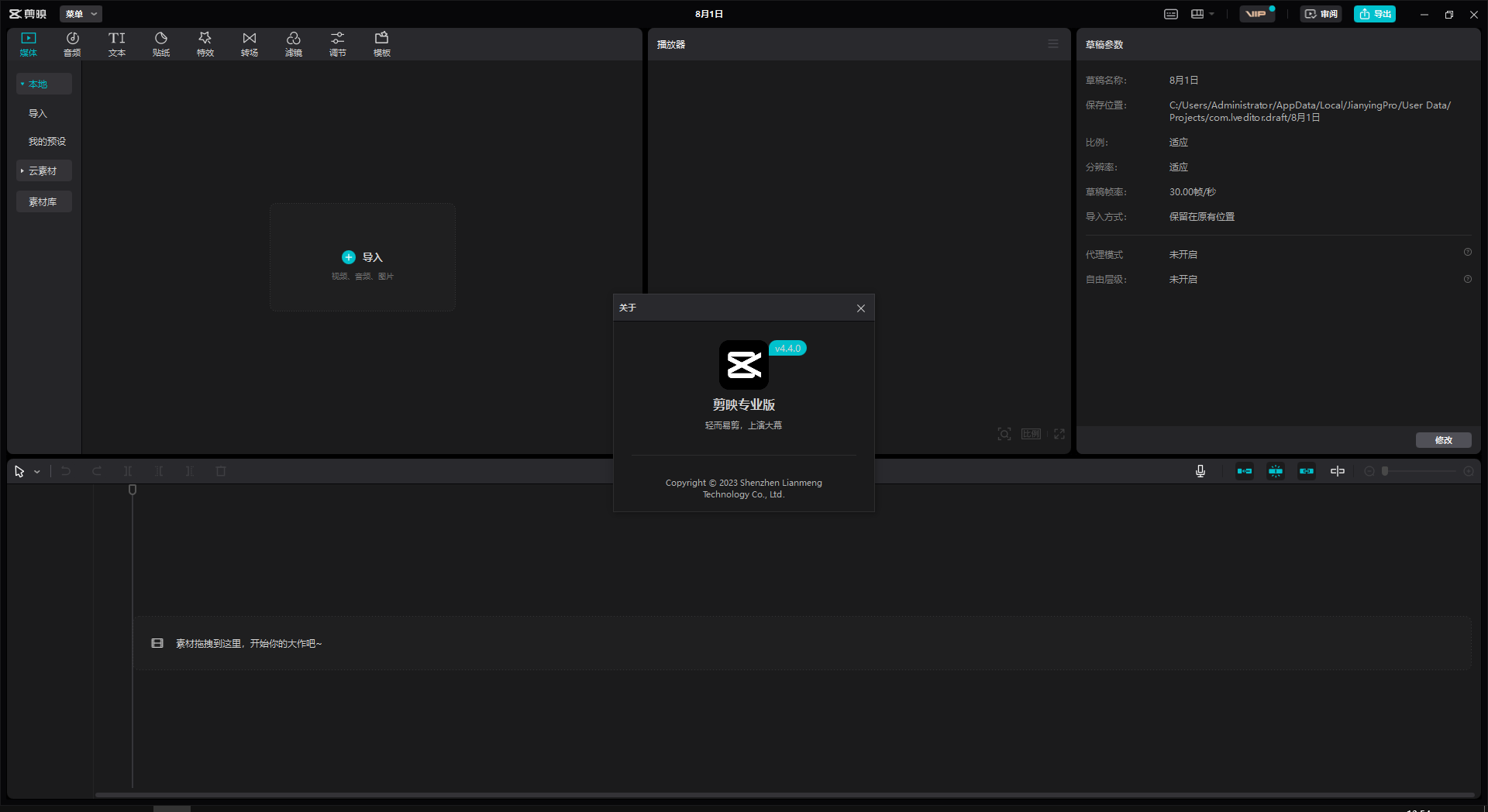Screen dimensions: 1488x812
Task: Click the trim-left (delete left) tool
Action: click(160, 471)
